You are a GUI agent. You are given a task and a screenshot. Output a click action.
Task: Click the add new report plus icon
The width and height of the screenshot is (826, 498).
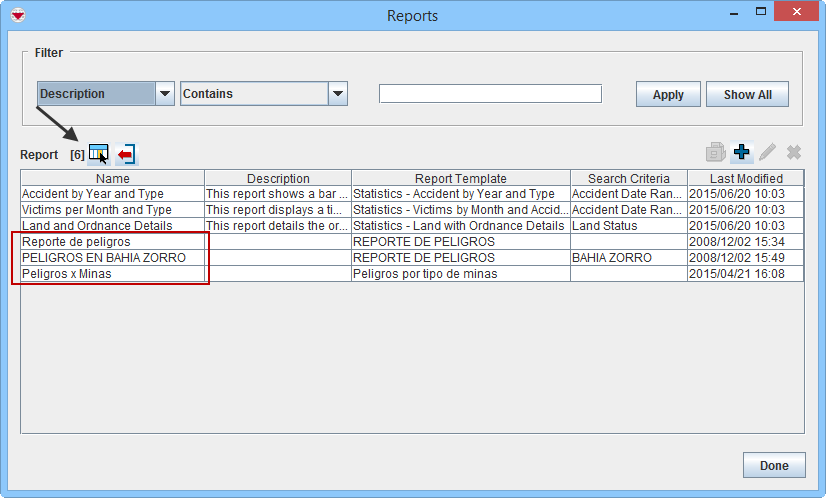point(741,152)
